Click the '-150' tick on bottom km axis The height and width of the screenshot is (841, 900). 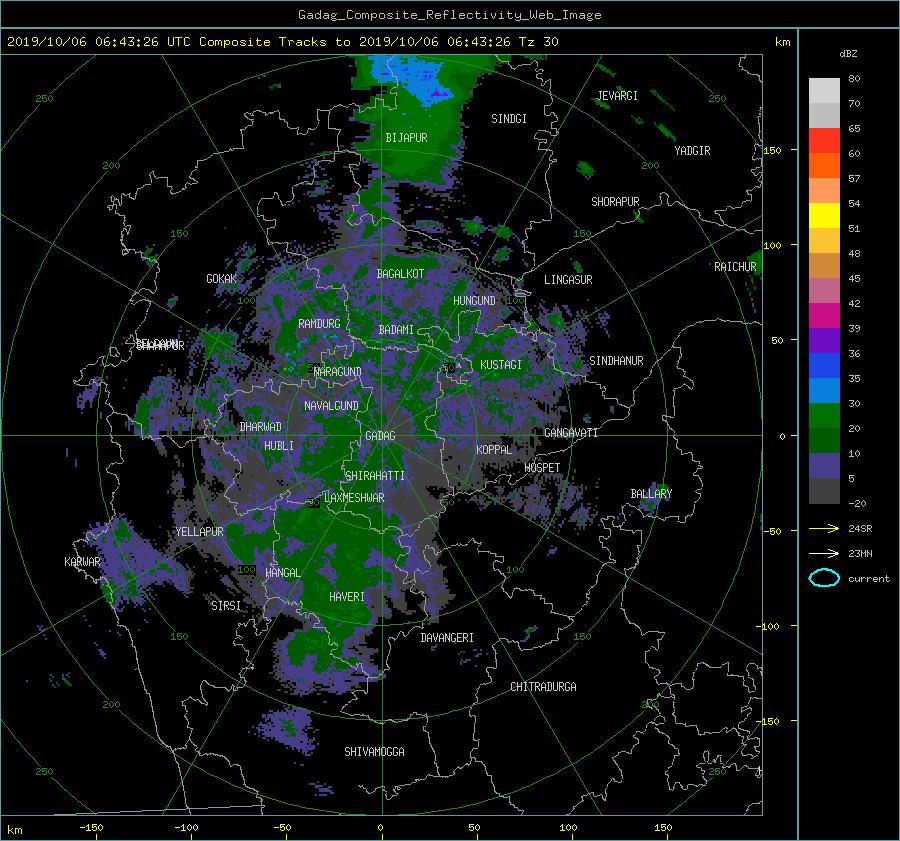click(91, 828)
